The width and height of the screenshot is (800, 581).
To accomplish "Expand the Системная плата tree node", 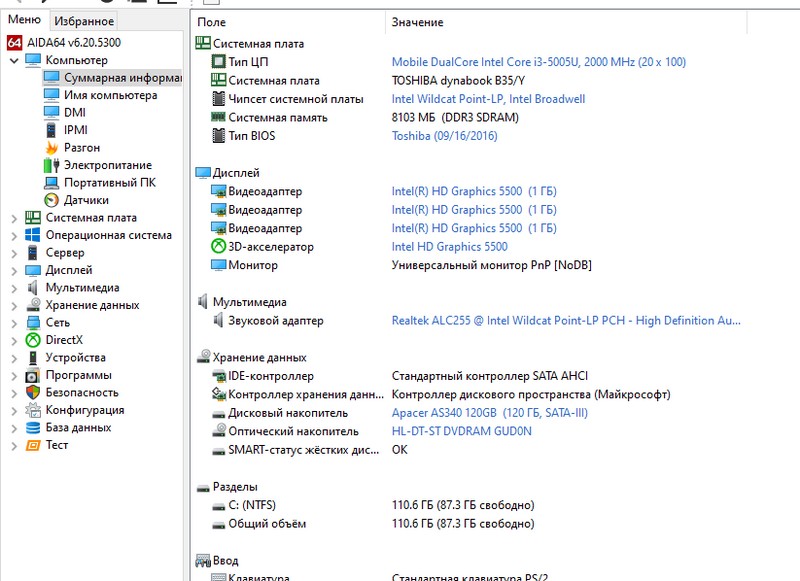I will (14, 218).
